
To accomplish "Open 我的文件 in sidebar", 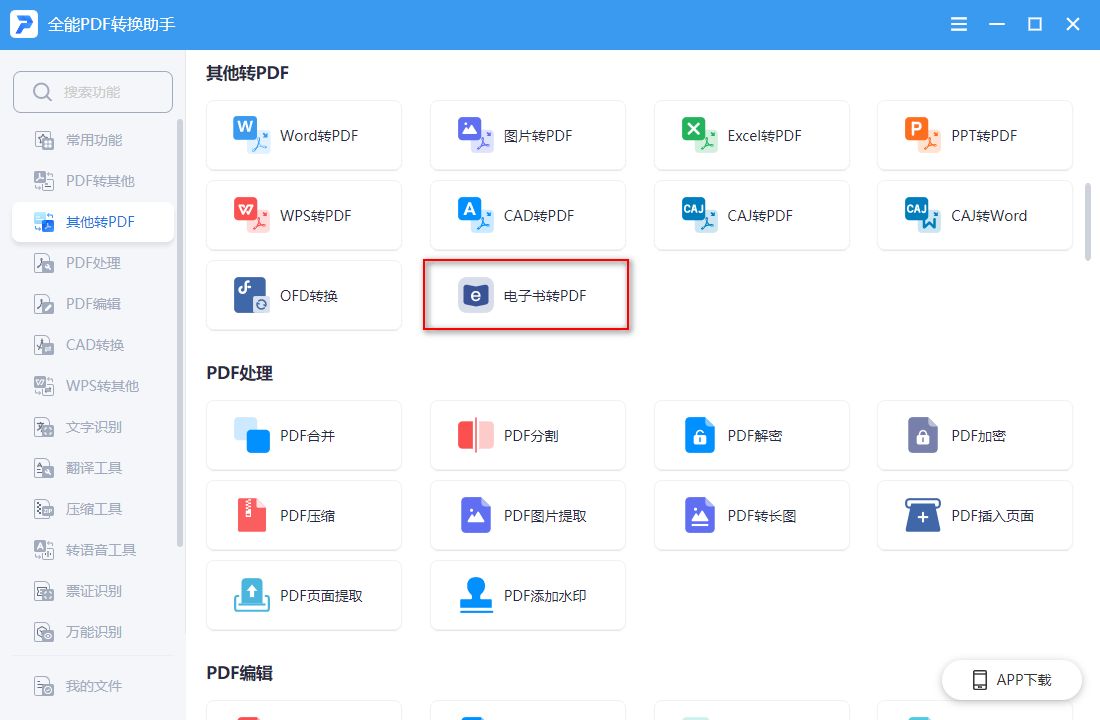I will pos(93,686).
